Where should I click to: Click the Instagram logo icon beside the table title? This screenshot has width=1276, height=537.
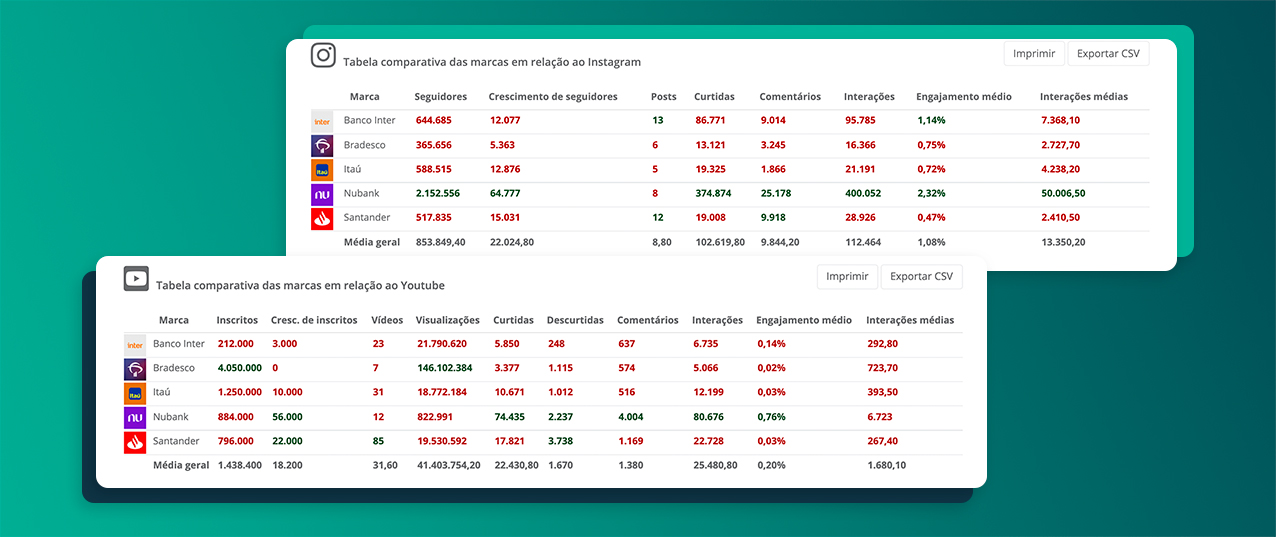click(323, 56)
